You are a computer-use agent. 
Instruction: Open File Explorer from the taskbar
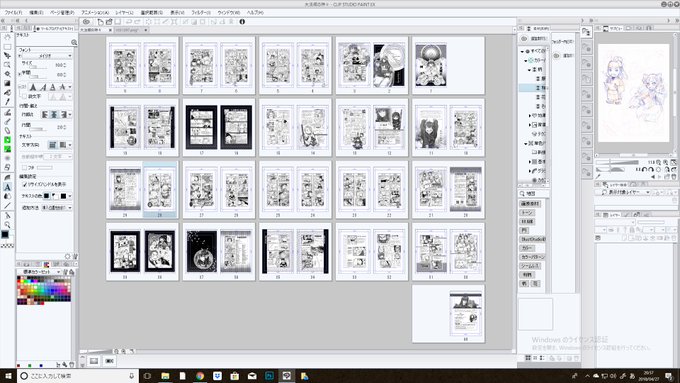165,376
